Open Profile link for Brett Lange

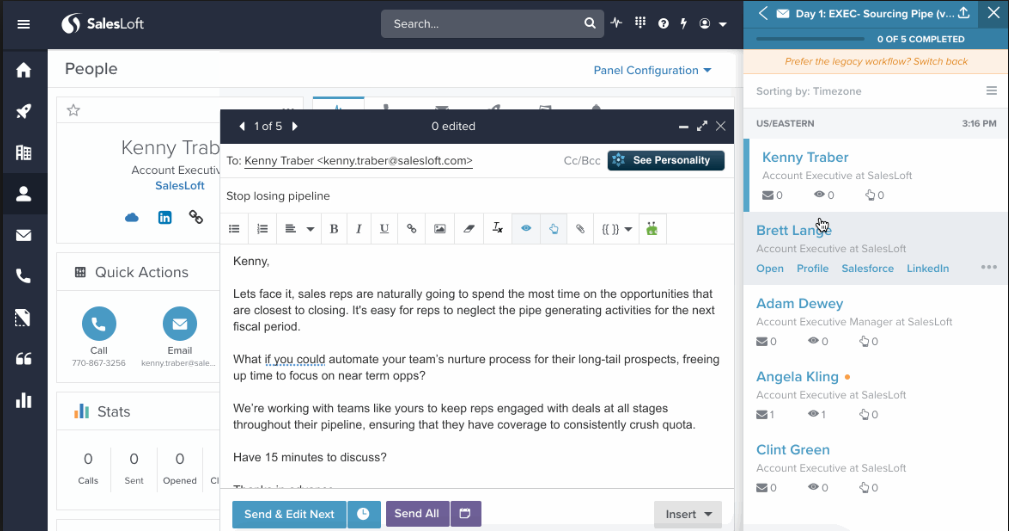click(812, 268)
